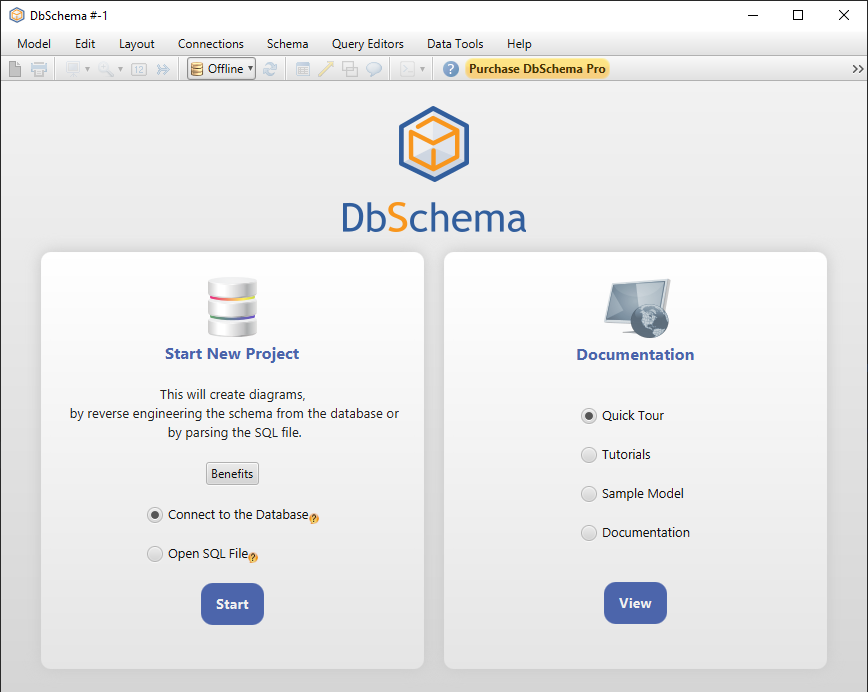Click the zoom magnifier toolbar icon

105,69
